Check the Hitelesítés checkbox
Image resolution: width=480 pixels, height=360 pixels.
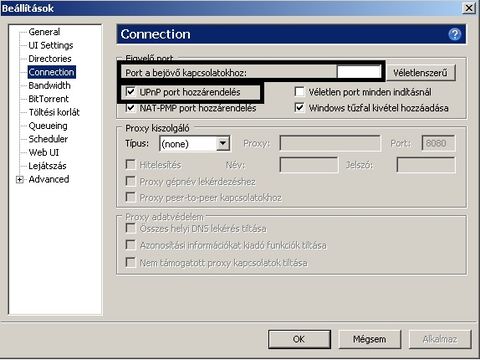pyautogui.click(x=130, y=164)
